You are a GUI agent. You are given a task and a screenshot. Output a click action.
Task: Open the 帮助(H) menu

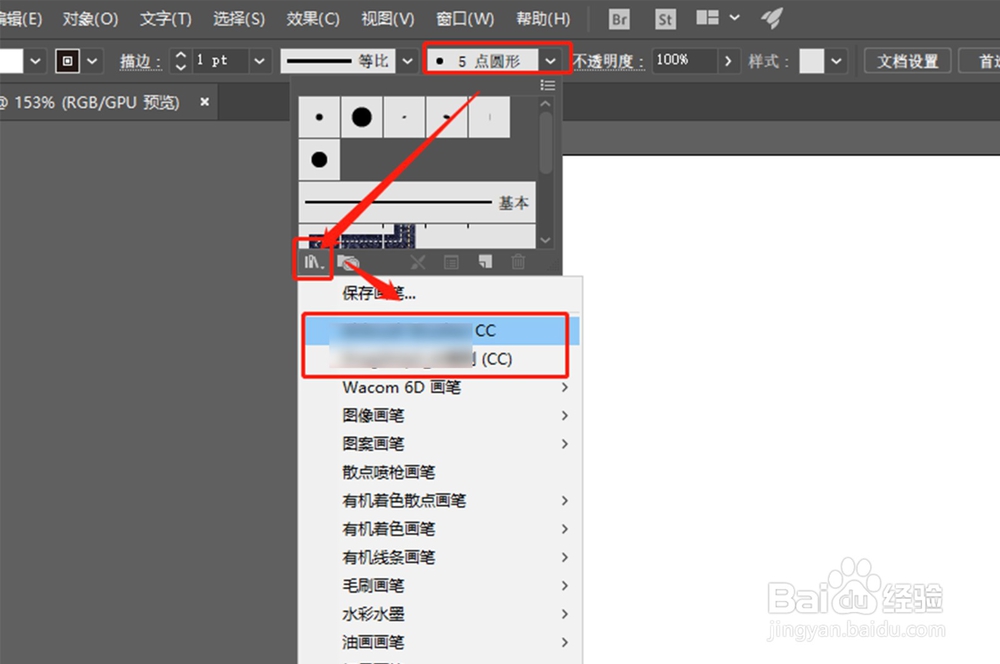click(x=543, y=18)
